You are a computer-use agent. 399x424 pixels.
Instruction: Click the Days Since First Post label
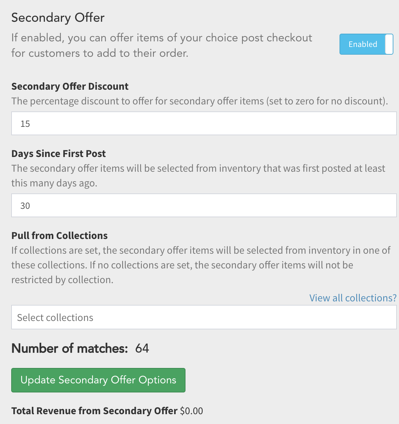coord(59,154)
